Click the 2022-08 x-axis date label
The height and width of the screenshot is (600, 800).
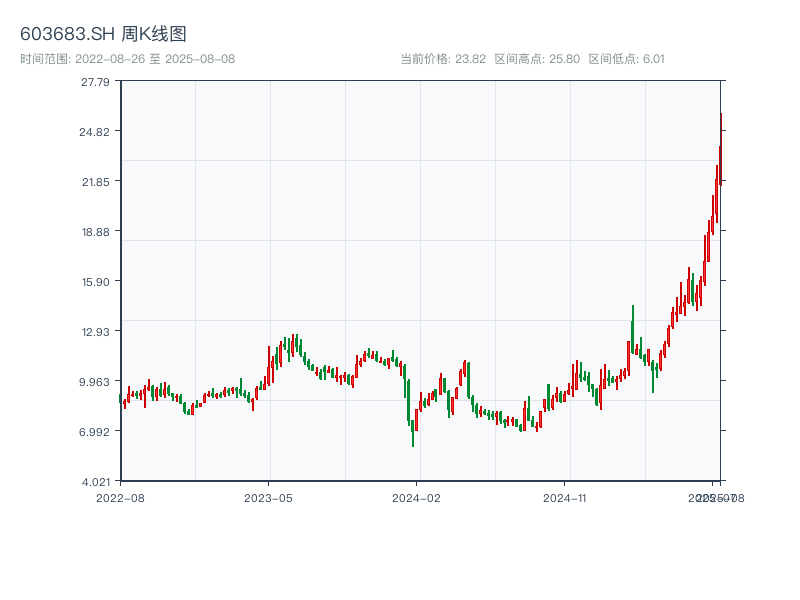pyautogui.click(x=120, y=497)
